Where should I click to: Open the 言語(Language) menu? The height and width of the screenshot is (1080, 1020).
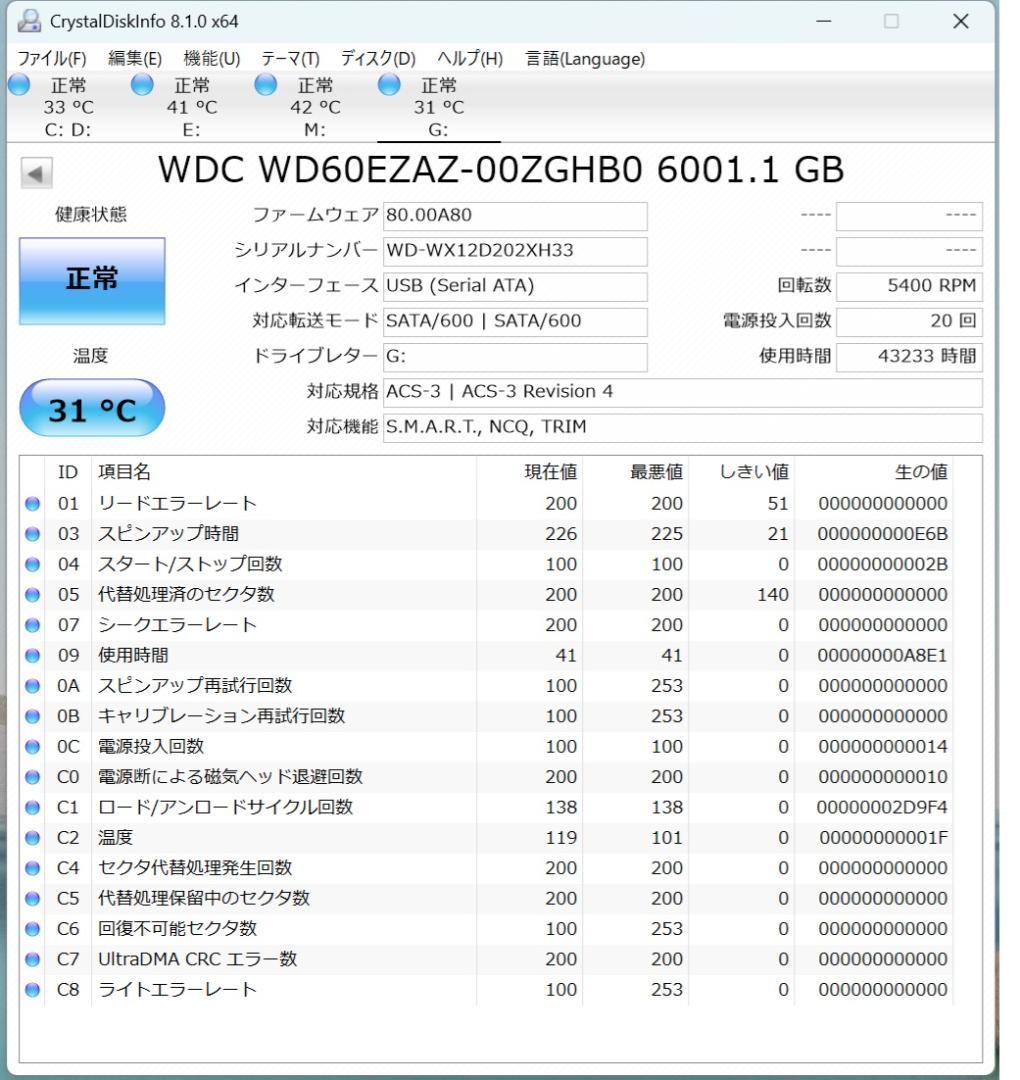585,59
